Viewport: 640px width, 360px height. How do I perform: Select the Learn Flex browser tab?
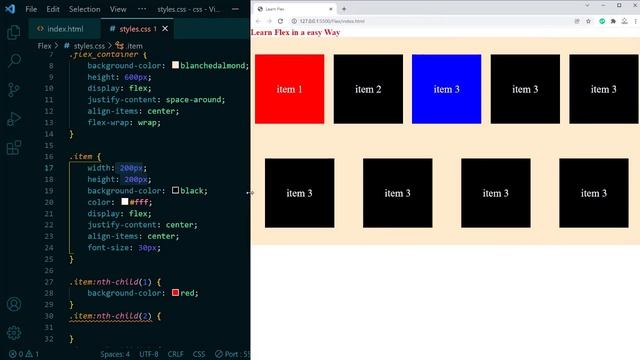coord(295,9)
